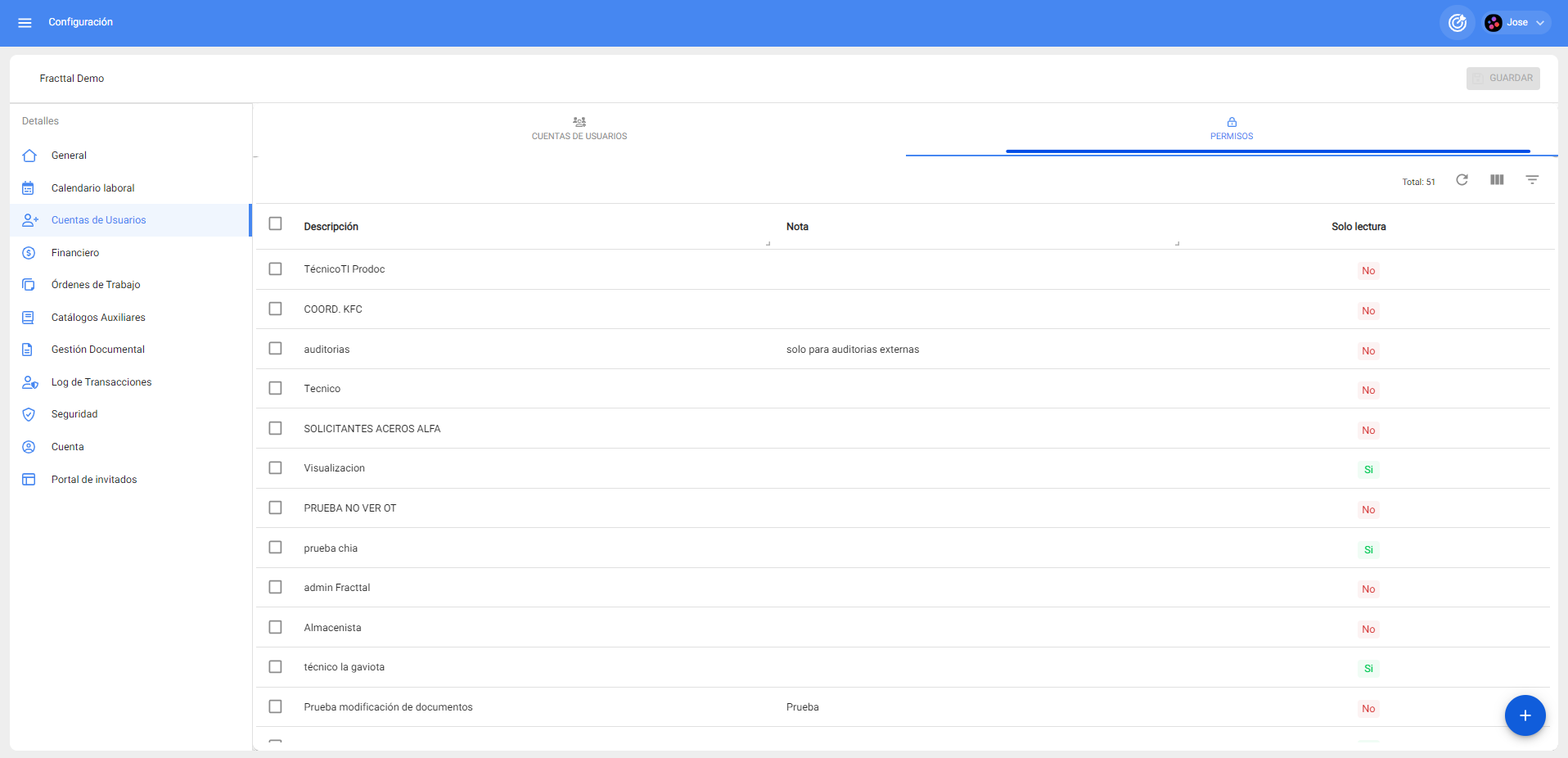The image size is (1568, 758).
Task: Open Órdenes de Trabajo settings
Action: click(96, 285)
